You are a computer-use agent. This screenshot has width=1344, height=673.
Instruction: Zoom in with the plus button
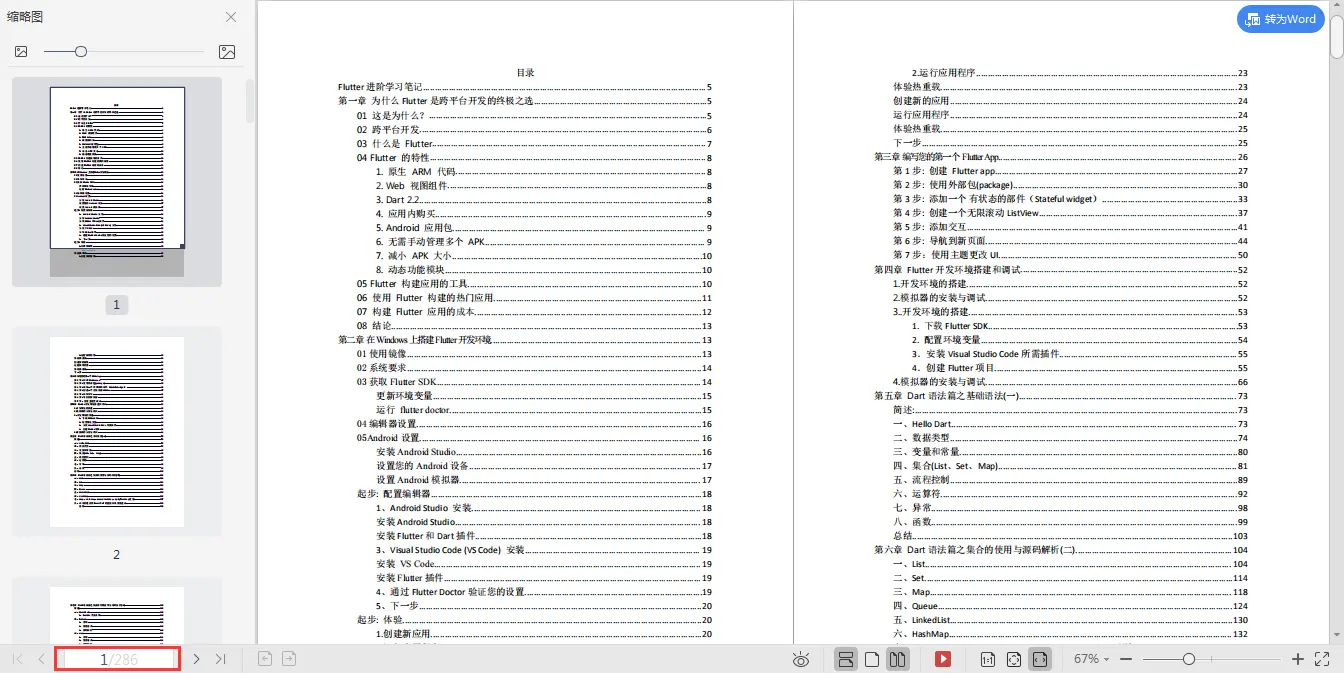(x=1298, y=659)
